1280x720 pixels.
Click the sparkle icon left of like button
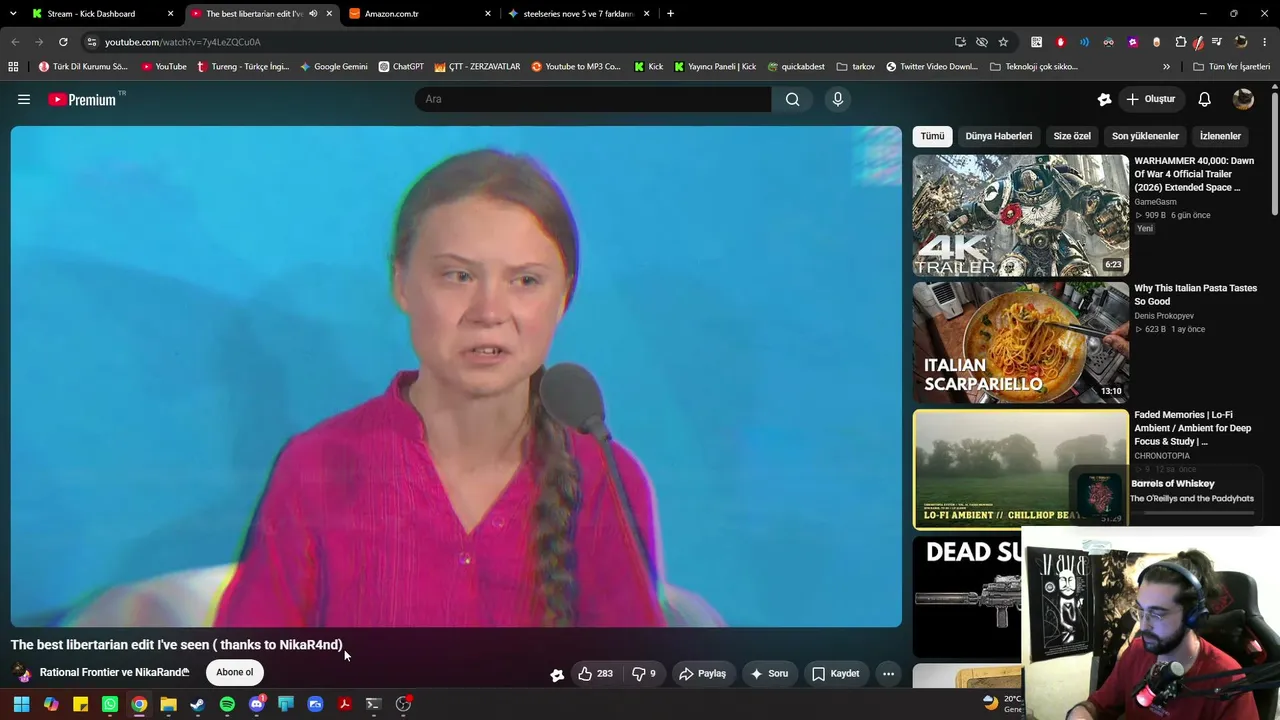pos(557,675)
